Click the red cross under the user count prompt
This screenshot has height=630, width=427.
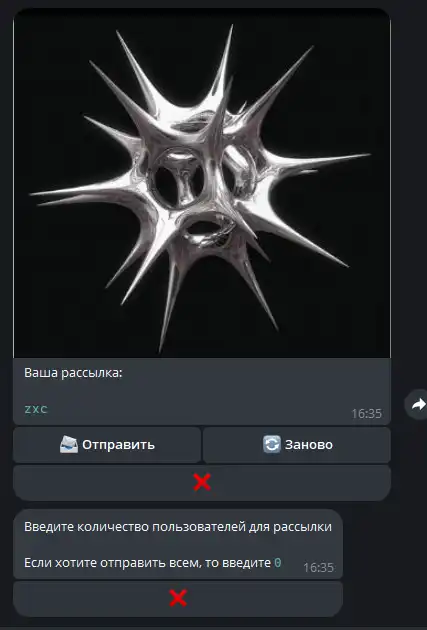178,598
